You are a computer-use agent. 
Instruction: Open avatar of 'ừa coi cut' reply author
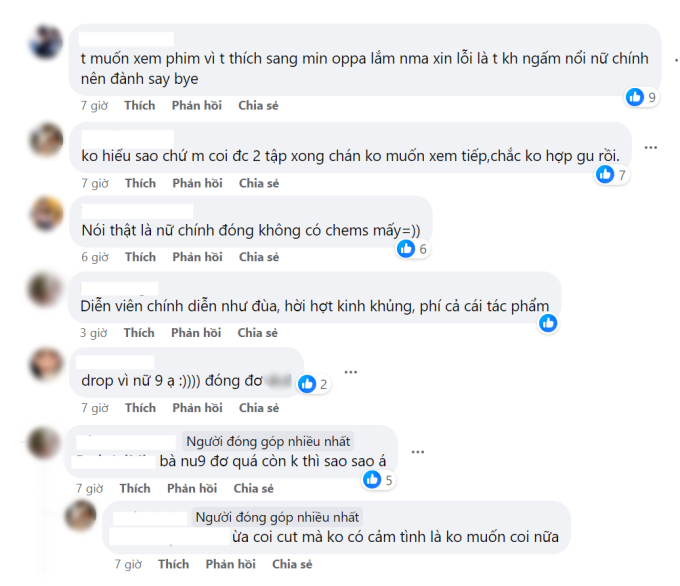pyautogui.click(x=81, y=515)
